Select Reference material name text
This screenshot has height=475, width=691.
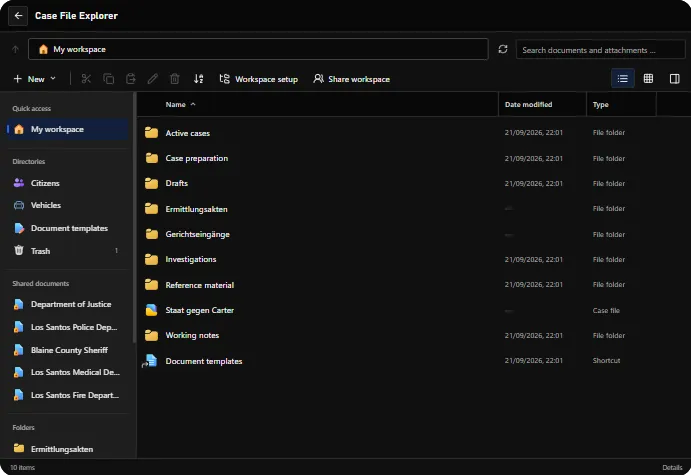click(x=200, y=285)
